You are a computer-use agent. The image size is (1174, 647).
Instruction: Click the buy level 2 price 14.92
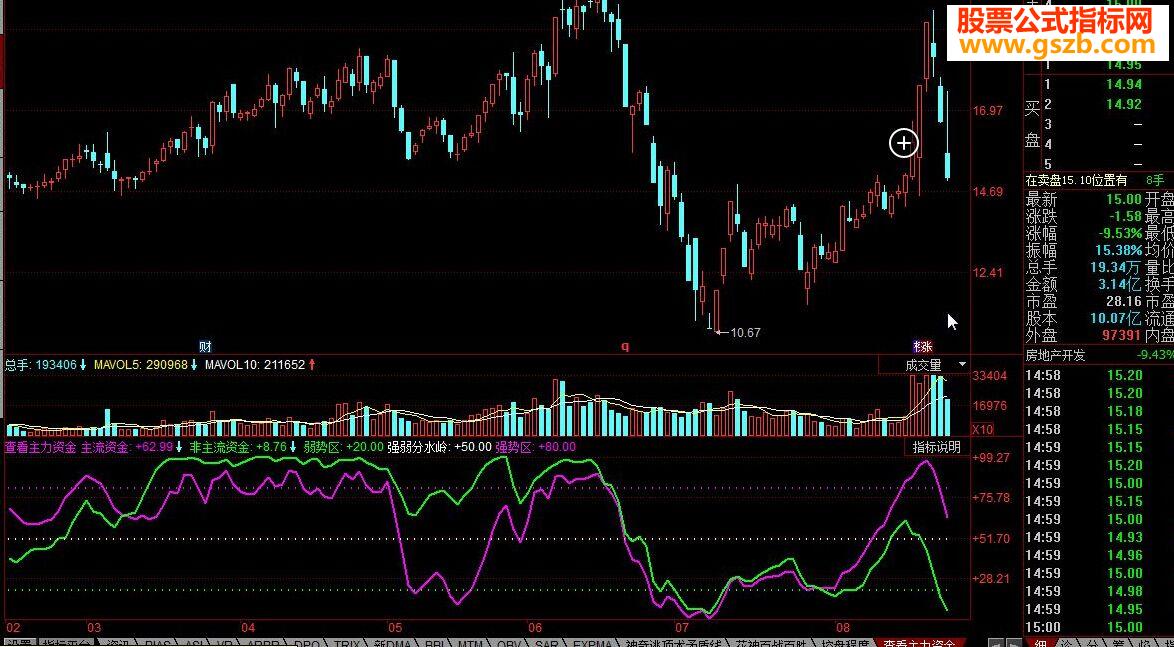point(1124,104)
